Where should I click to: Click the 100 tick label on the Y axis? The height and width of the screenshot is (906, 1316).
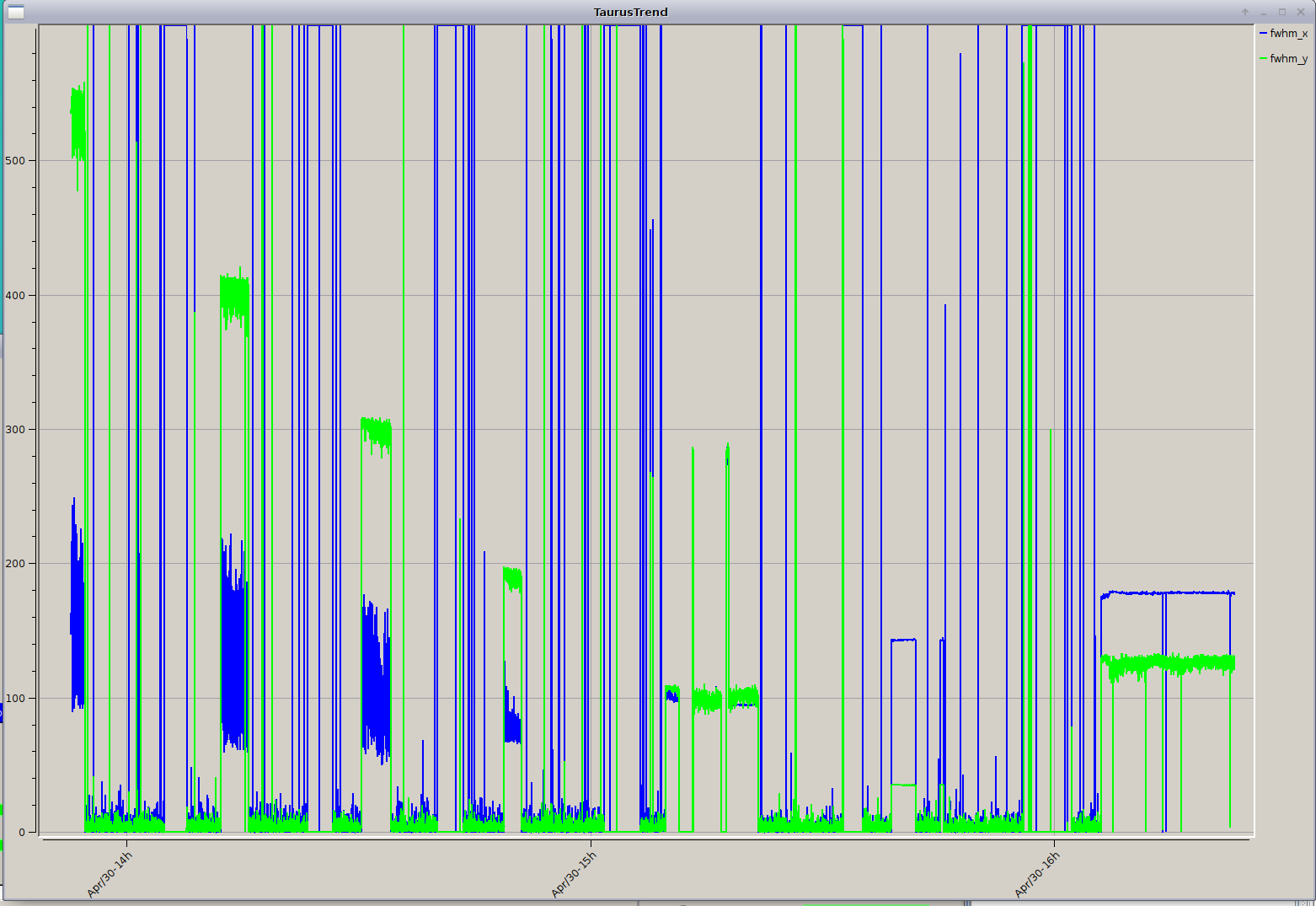pyautogui.click(x=15, y=698)
